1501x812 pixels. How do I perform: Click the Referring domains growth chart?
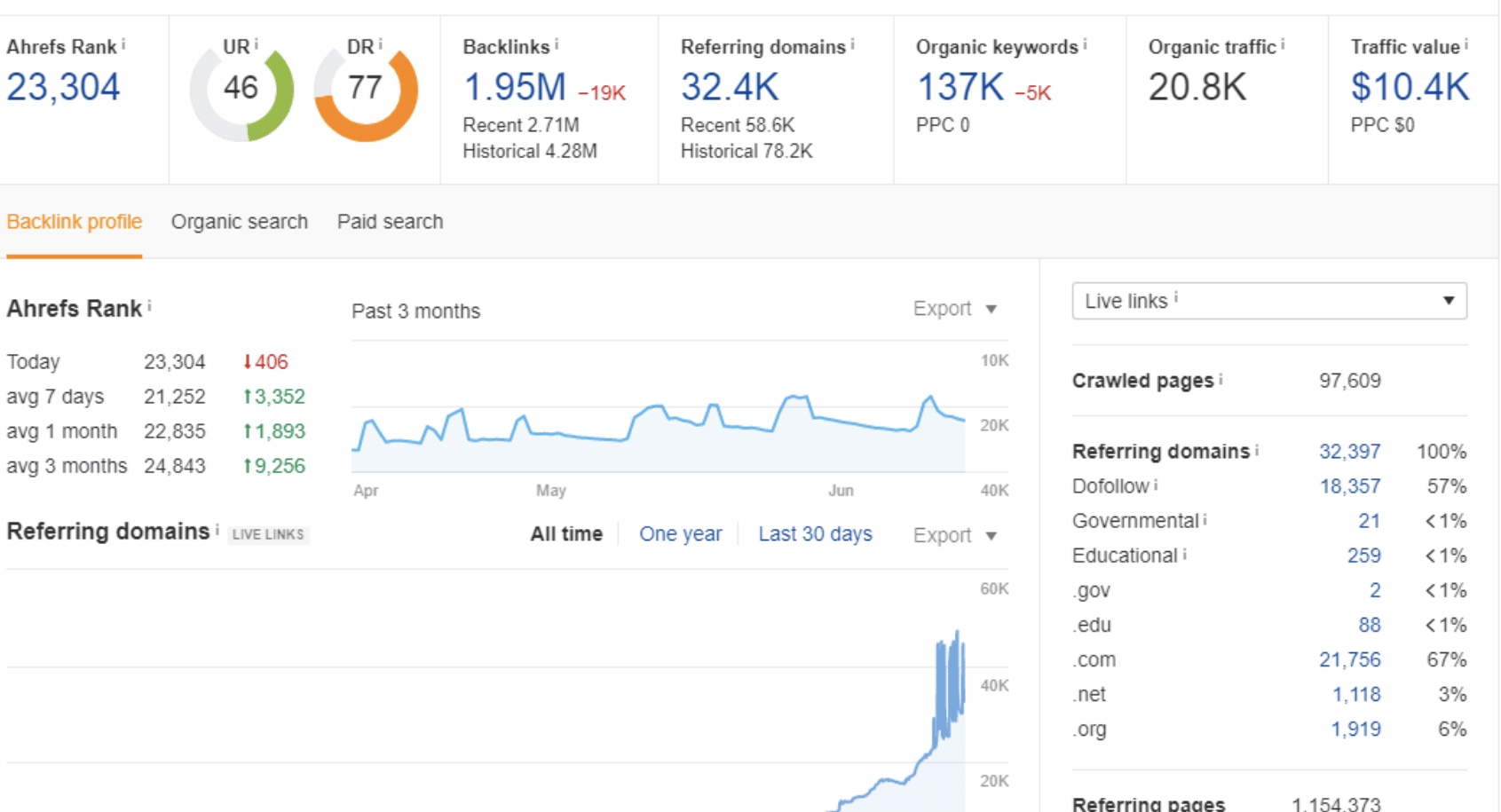[508, 692]
